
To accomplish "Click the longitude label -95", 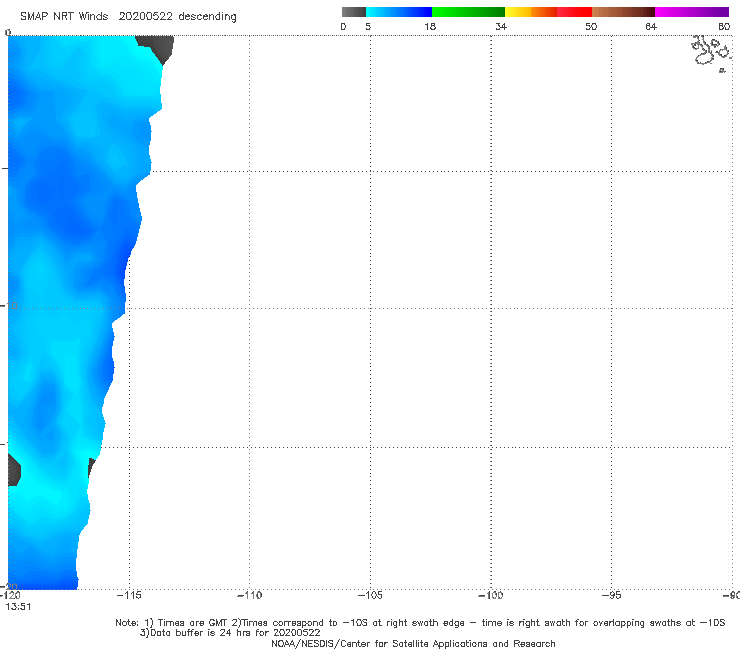I will pyautogui.click(x=612, y=595).
